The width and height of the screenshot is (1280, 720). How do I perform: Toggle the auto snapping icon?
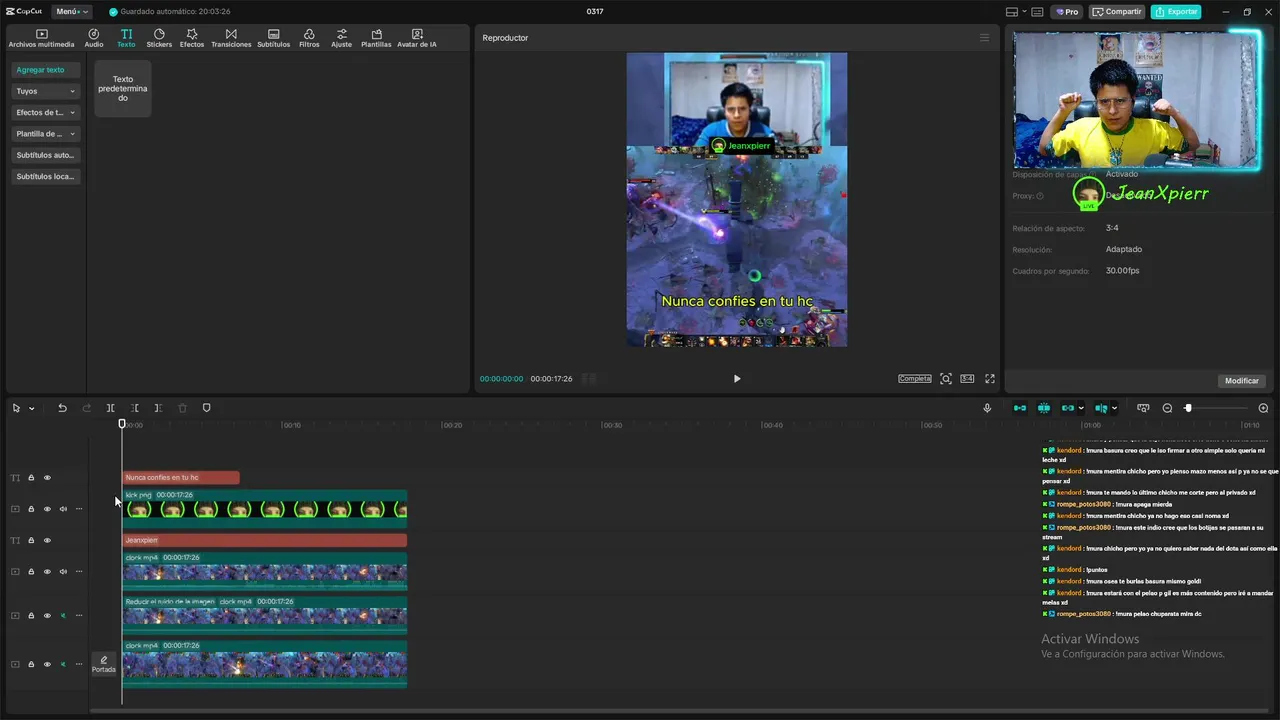pos(1044,408)
